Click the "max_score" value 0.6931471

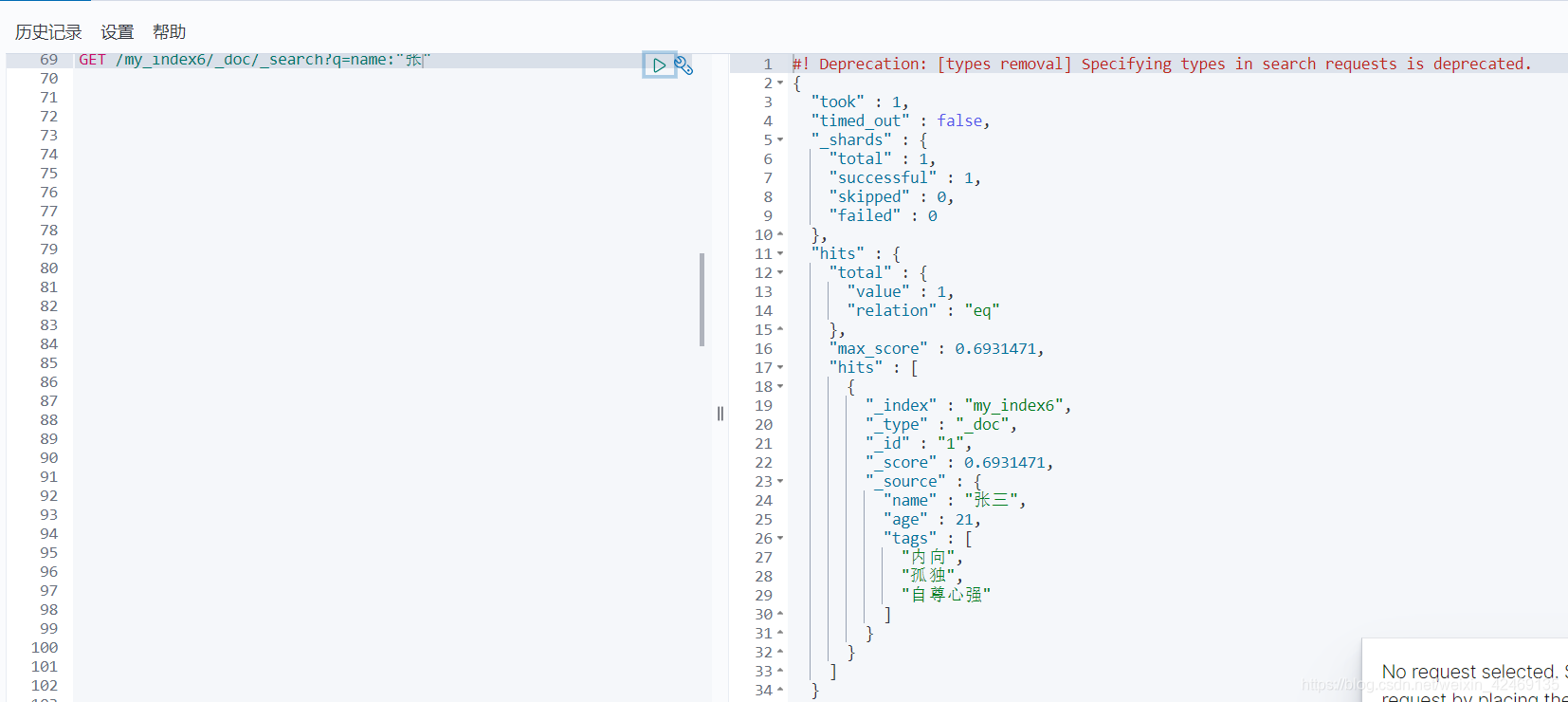995,348
